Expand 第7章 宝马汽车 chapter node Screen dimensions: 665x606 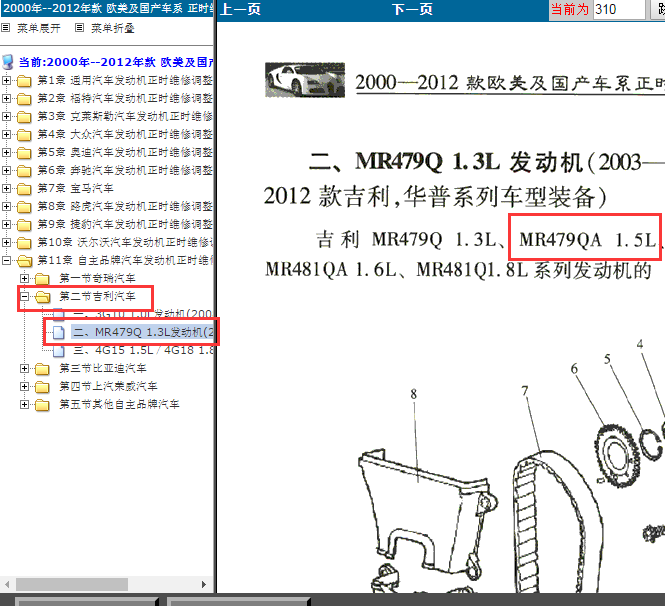tap(6, 188)
